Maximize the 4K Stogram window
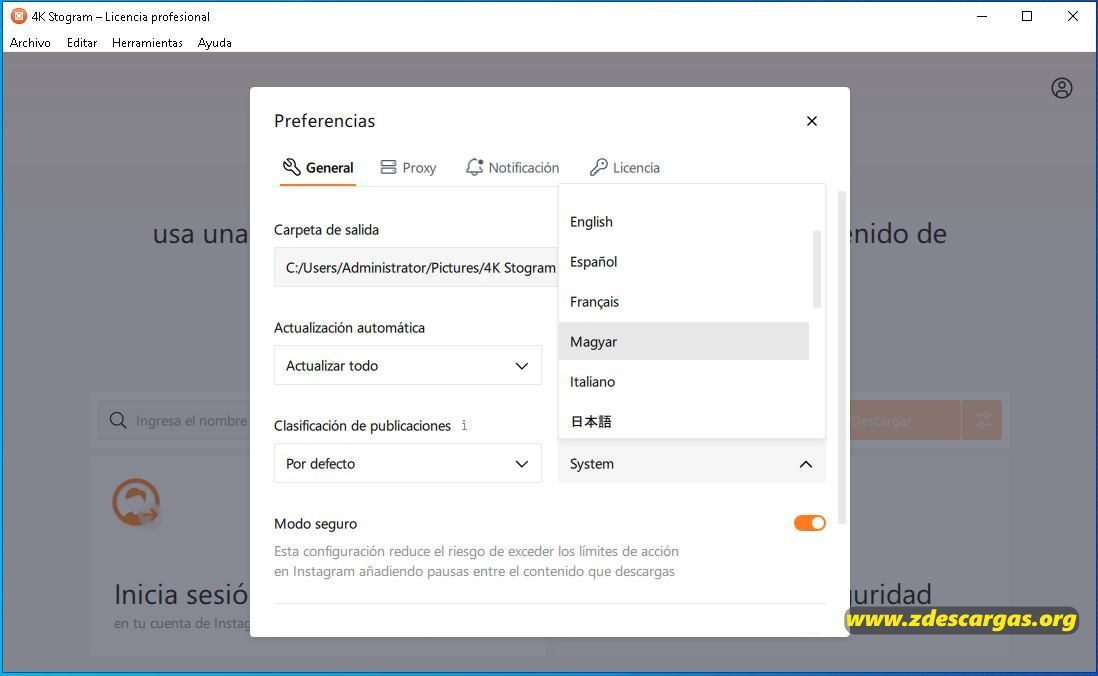The height and width of the screenshot is (676, 1098). click(x=1027, y=16)
